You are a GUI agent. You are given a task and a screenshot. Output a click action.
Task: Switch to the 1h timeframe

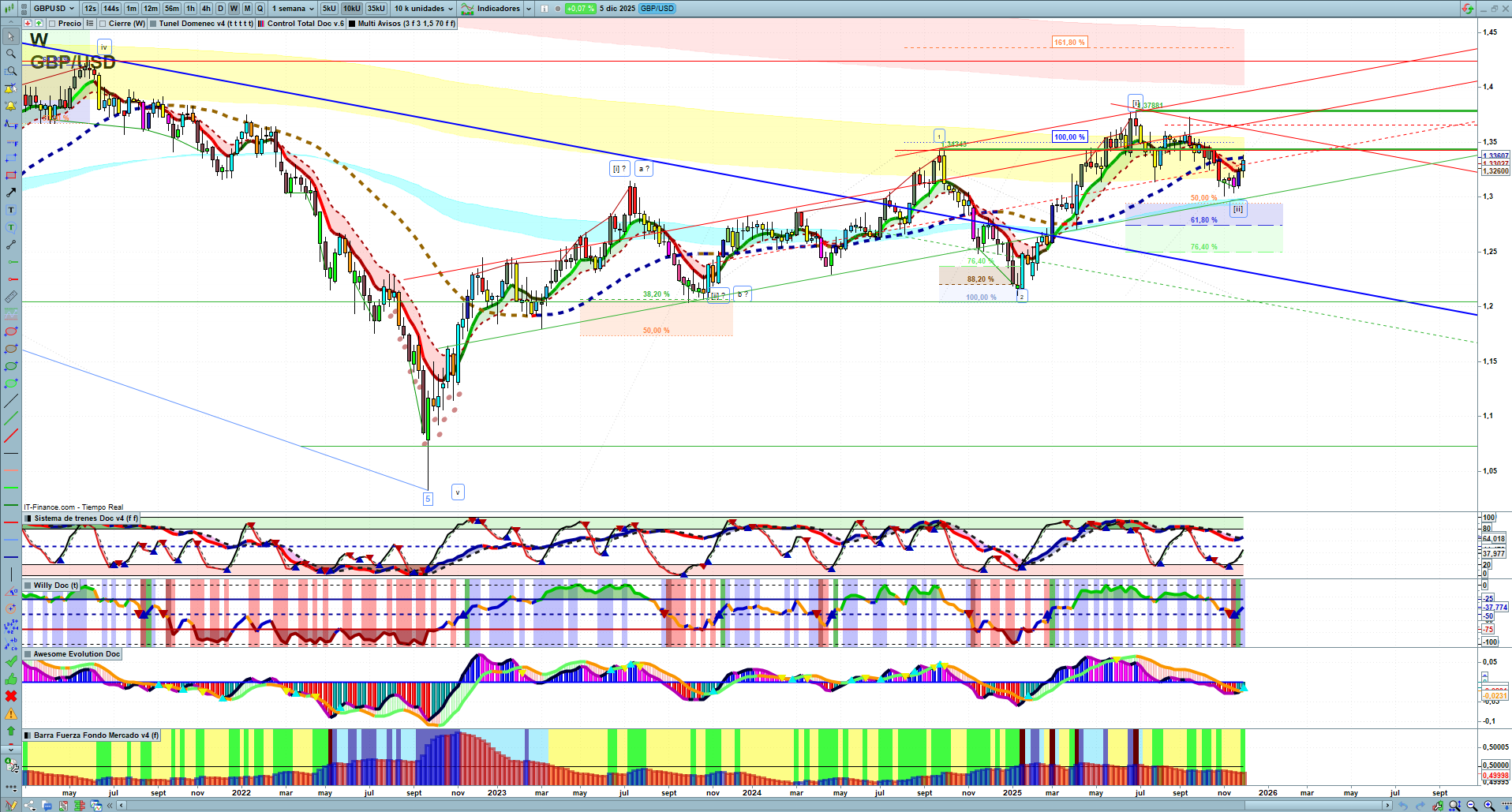tap(190, 9)
